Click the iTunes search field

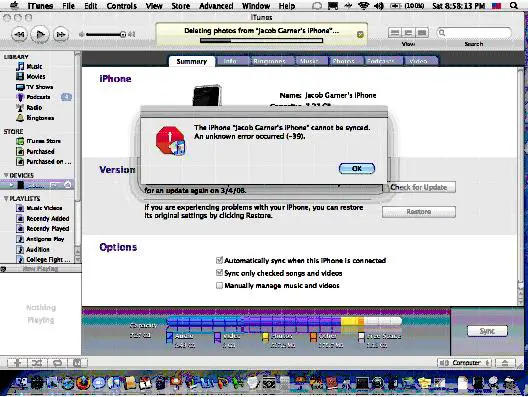pos(474,33)
